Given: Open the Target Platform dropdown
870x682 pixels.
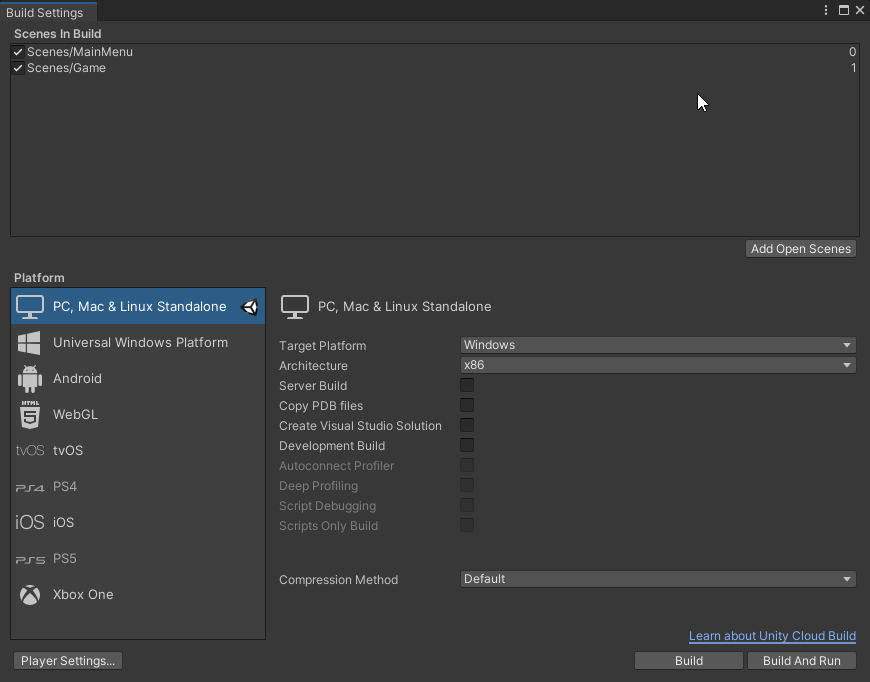Looking at the screenshot, I should pyautogui.click(x=658, y=345).
